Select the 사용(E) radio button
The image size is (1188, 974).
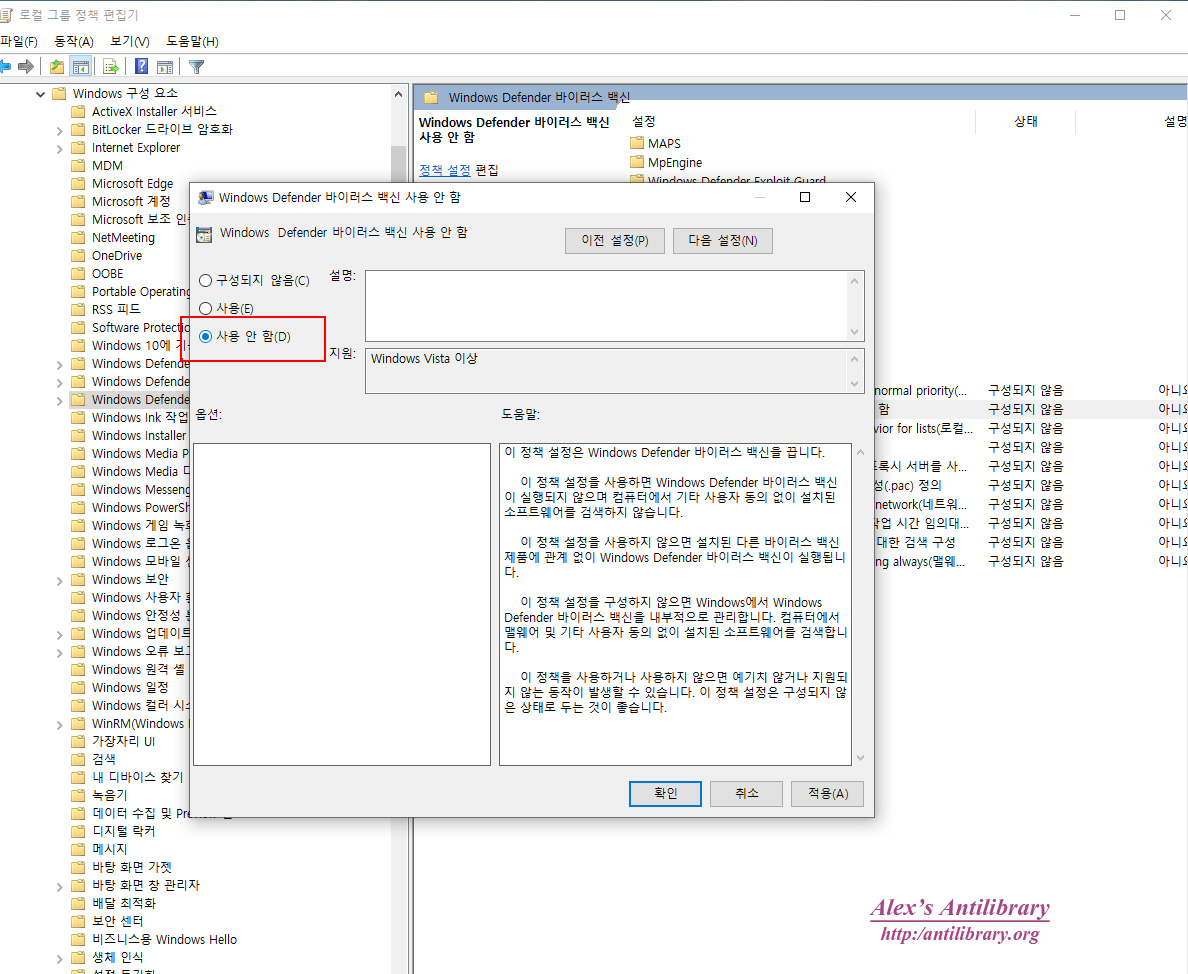pyautogui.click(x=205, y=308)
